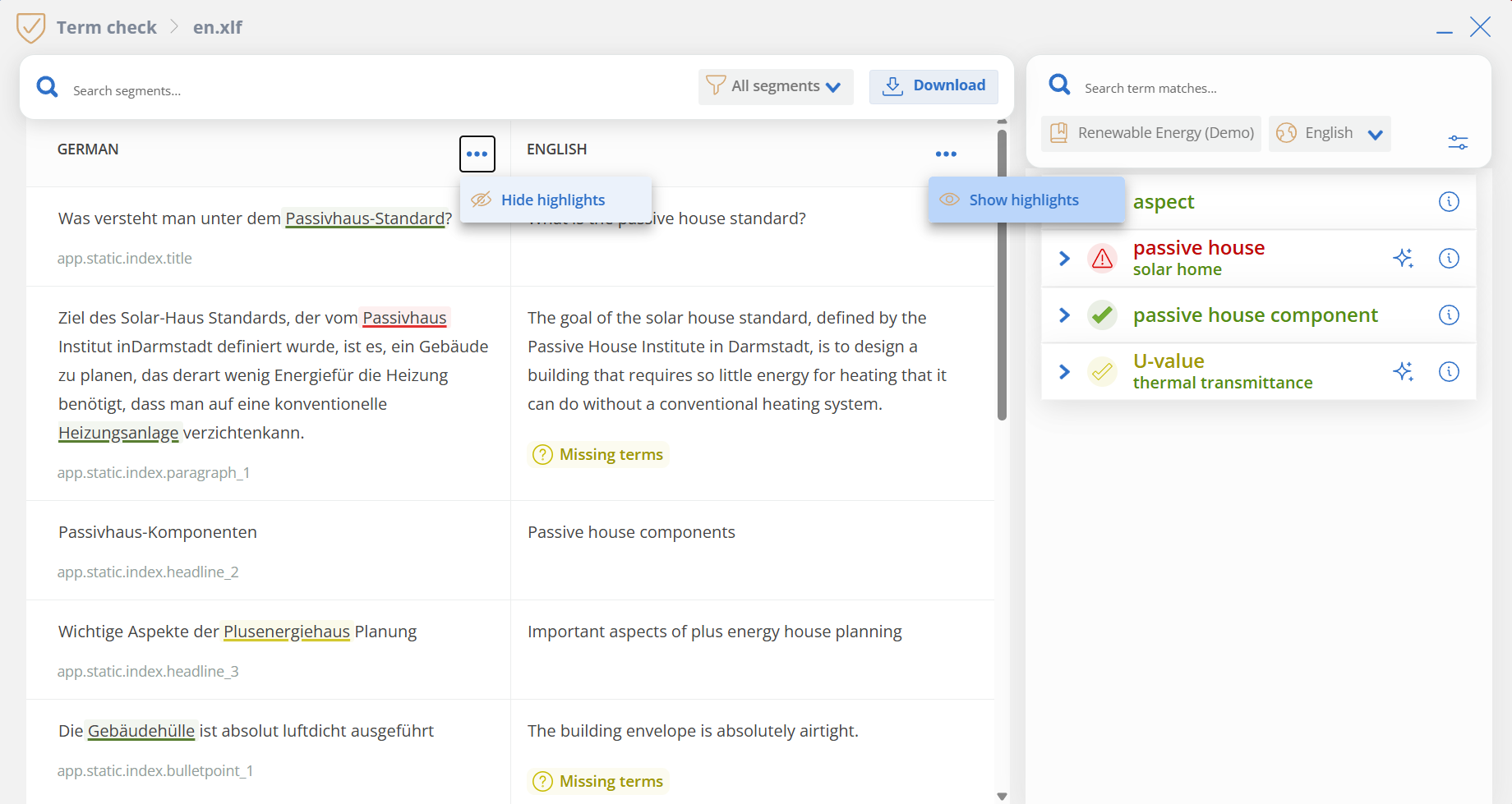Screen dimensions: 1512x804
Task: Click AI sparkle icon for U-value
Action: [1404, 371]
